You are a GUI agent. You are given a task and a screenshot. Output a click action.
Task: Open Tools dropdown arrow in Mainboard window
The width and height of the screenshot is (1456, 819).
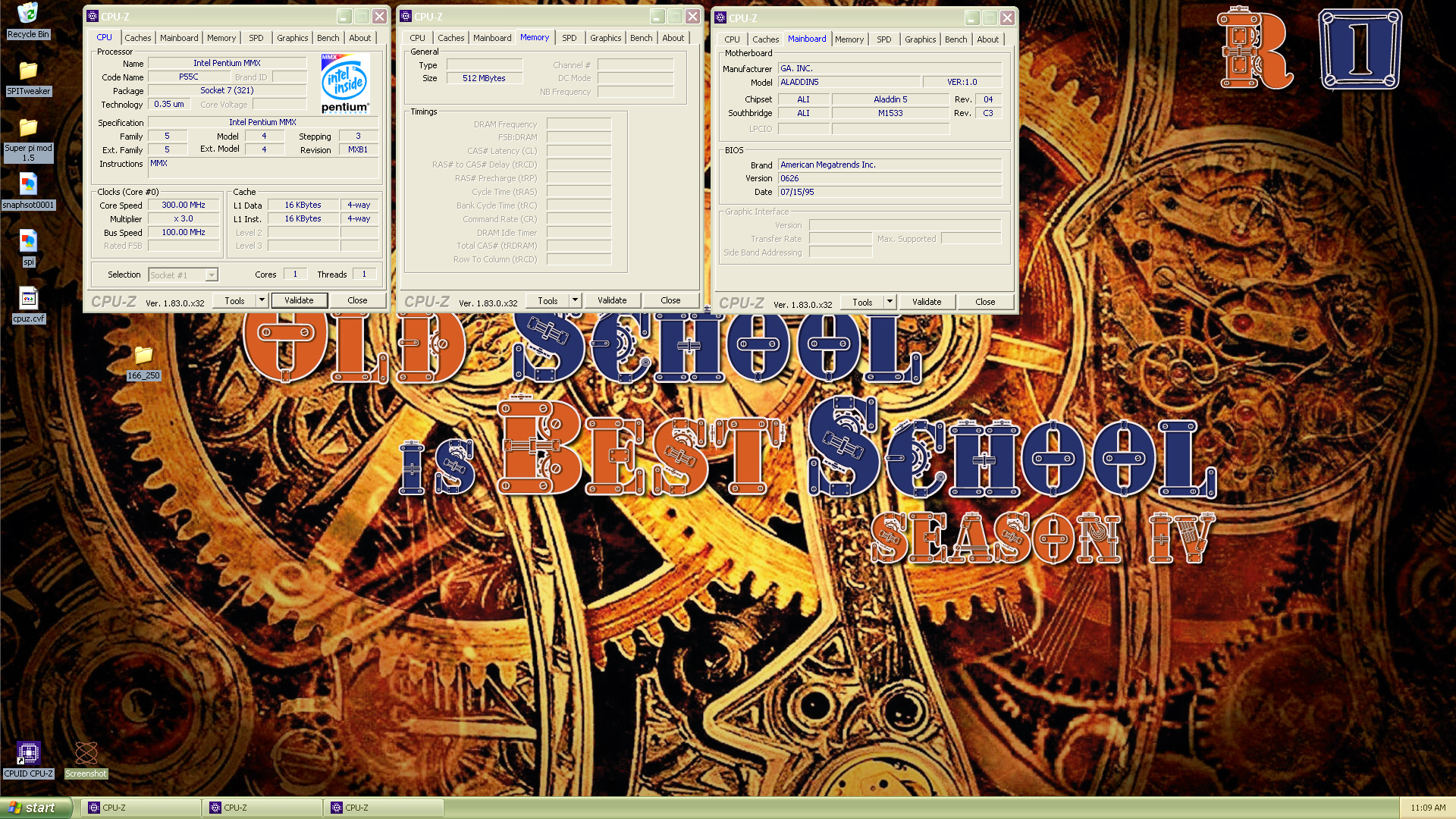pos(890,302)
